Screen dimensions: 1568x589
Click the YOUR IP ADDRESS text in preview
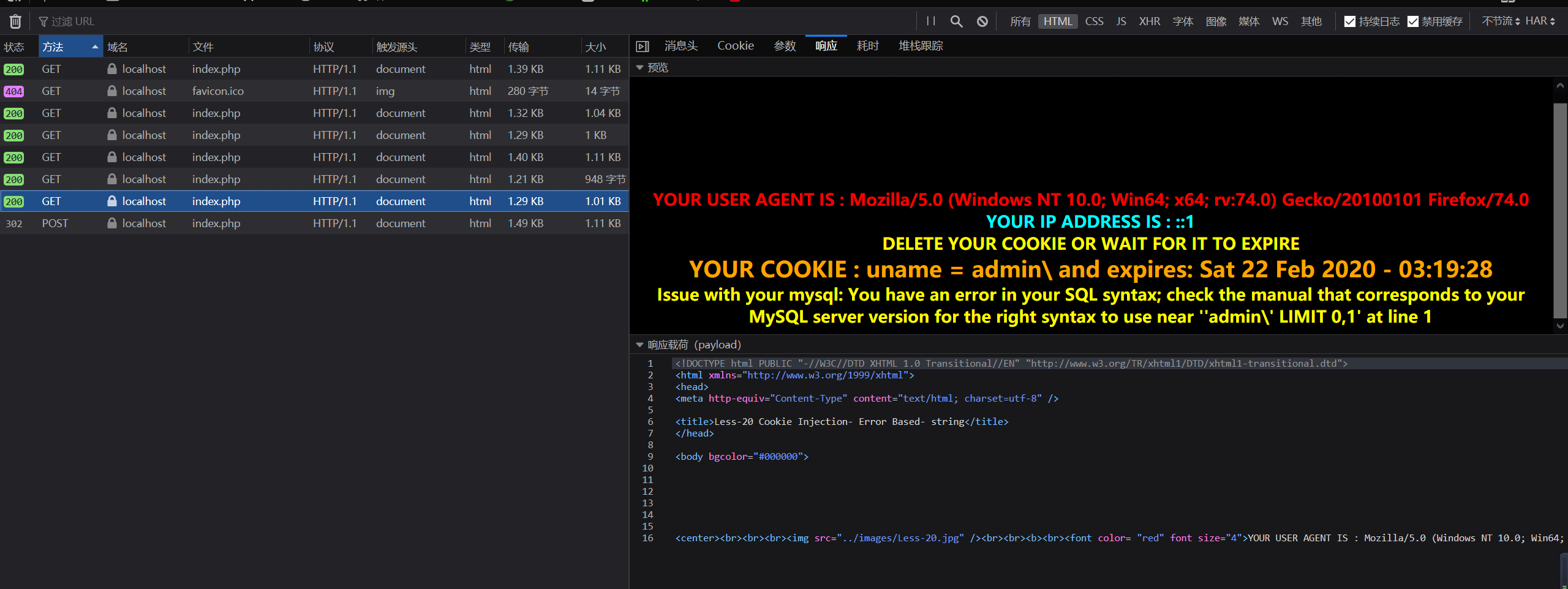coord(1090,222)
